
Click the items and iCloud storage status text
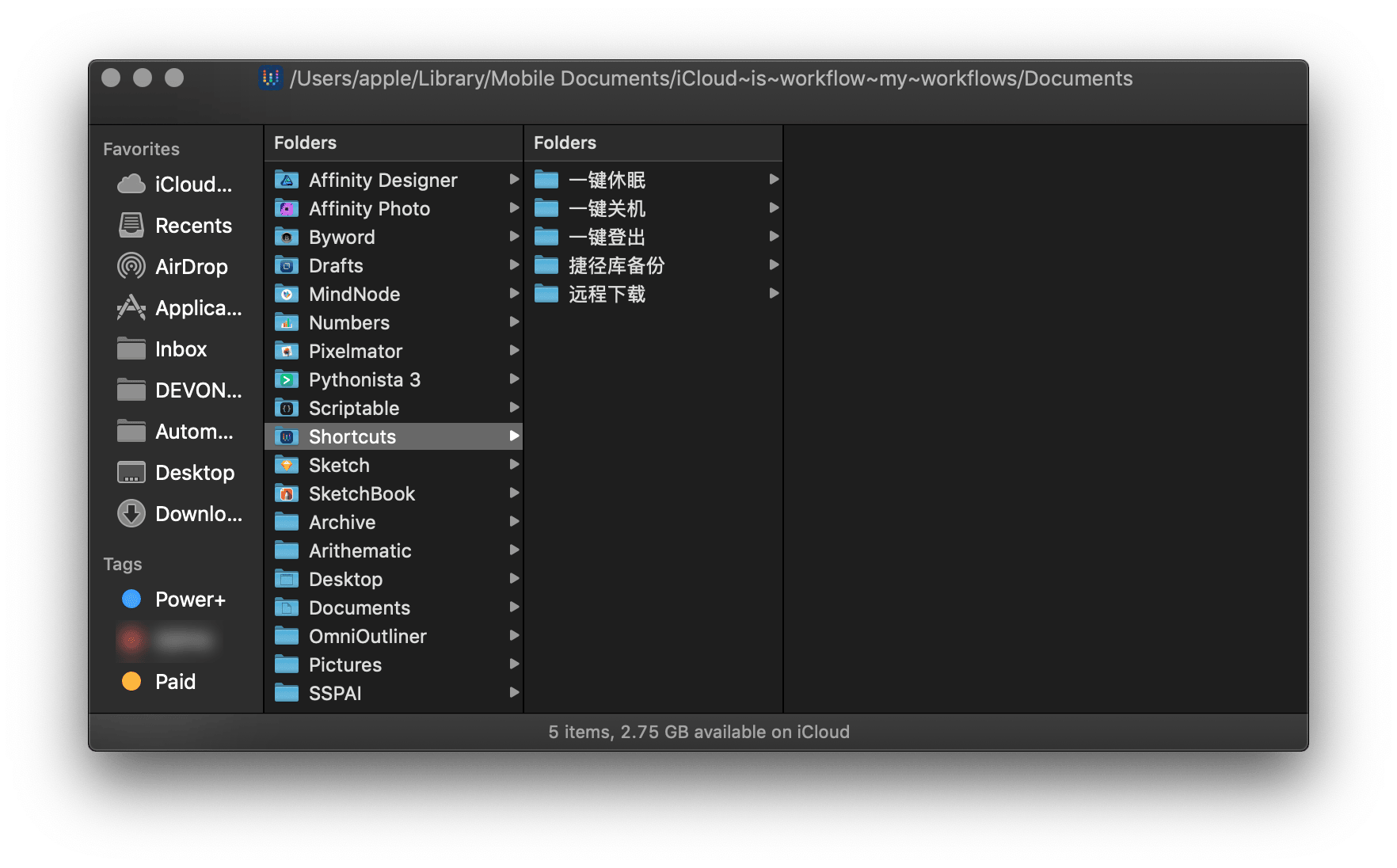698,732
